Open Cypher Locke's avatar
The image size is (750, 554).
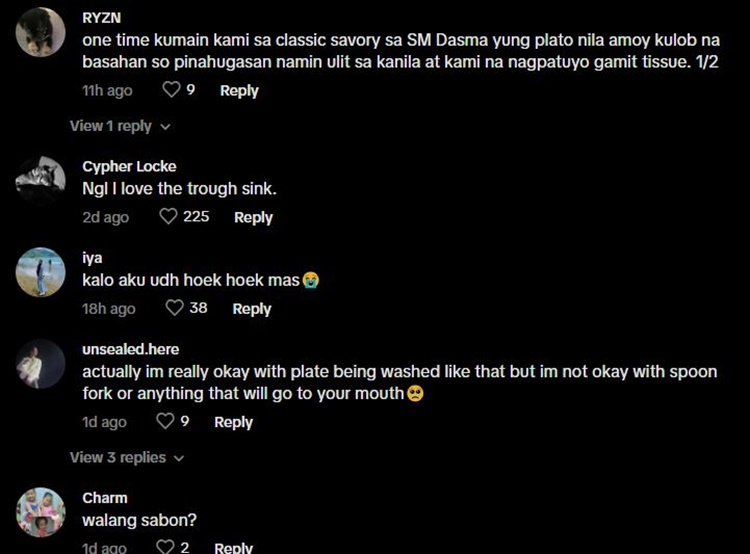pos(42,179)
